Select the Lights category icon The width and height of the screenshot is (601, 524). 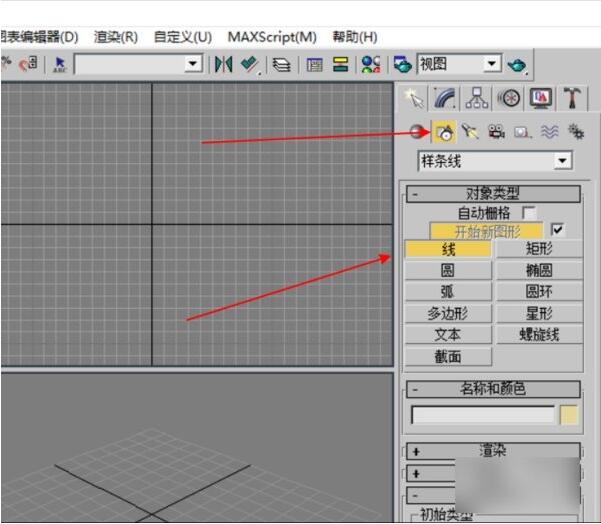coord(471,131)
